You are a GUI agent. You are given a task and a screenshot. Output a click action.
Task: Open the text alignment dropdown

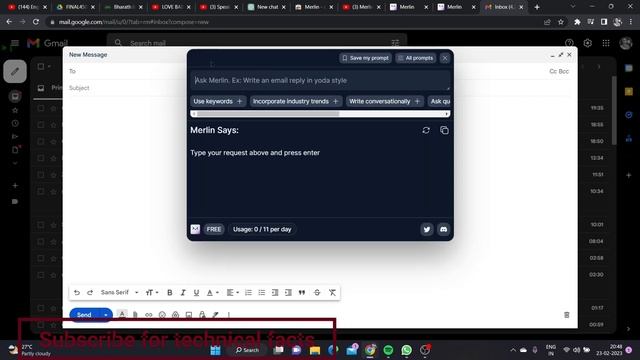pyautogui.click(x=233, y=293)
